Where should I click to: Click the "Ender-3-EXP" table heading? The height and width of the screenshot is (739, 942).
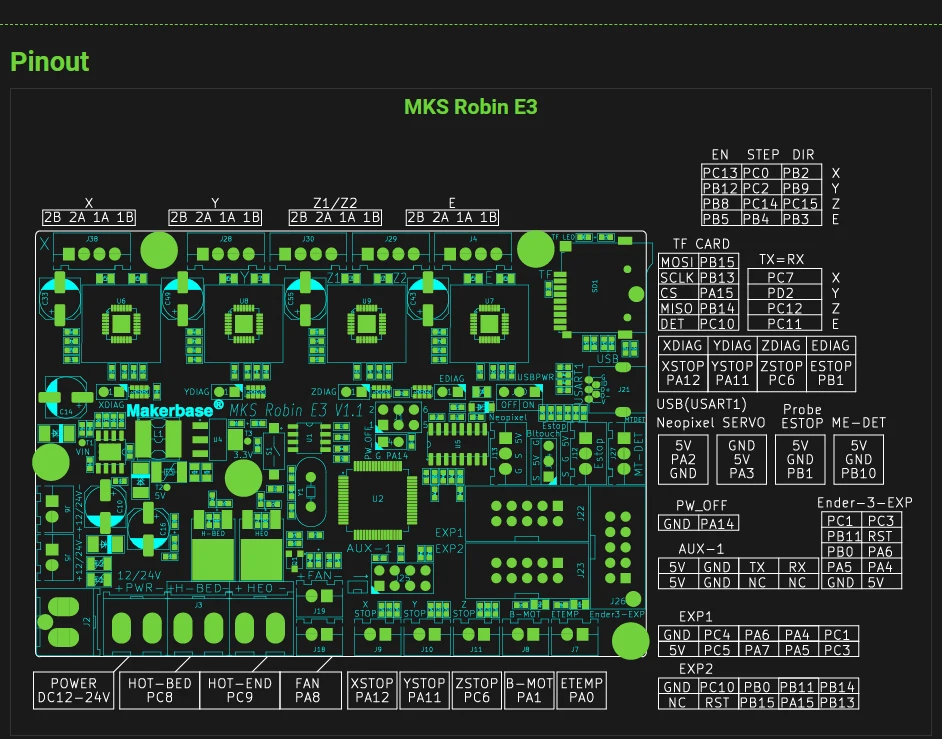coord(865,503)
